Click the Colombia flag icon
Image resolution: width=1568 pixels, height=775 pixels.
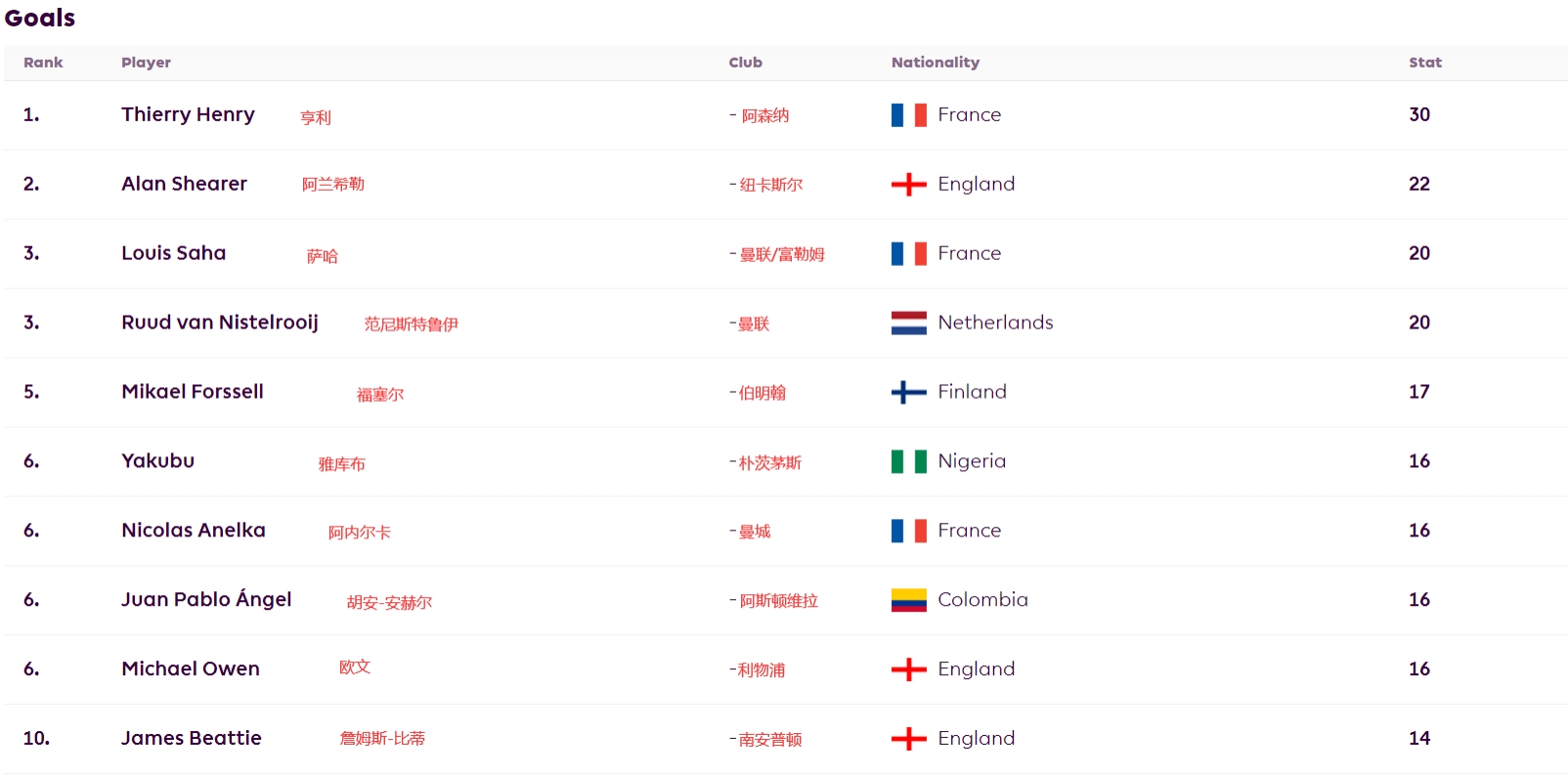pos(908,600)
